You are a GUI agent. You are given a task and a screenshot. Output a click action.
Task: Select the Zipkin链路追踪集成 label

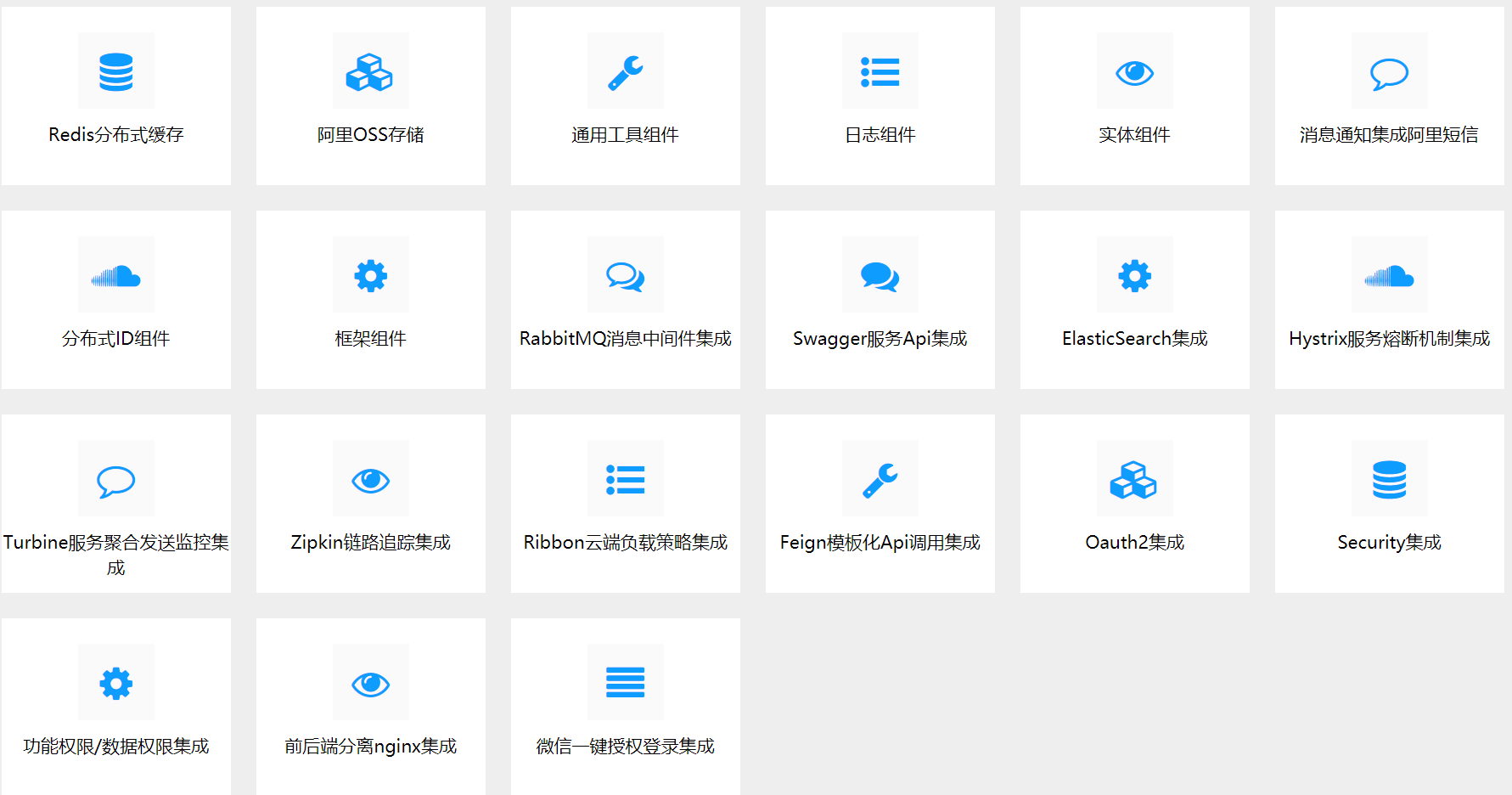(371, 542)
